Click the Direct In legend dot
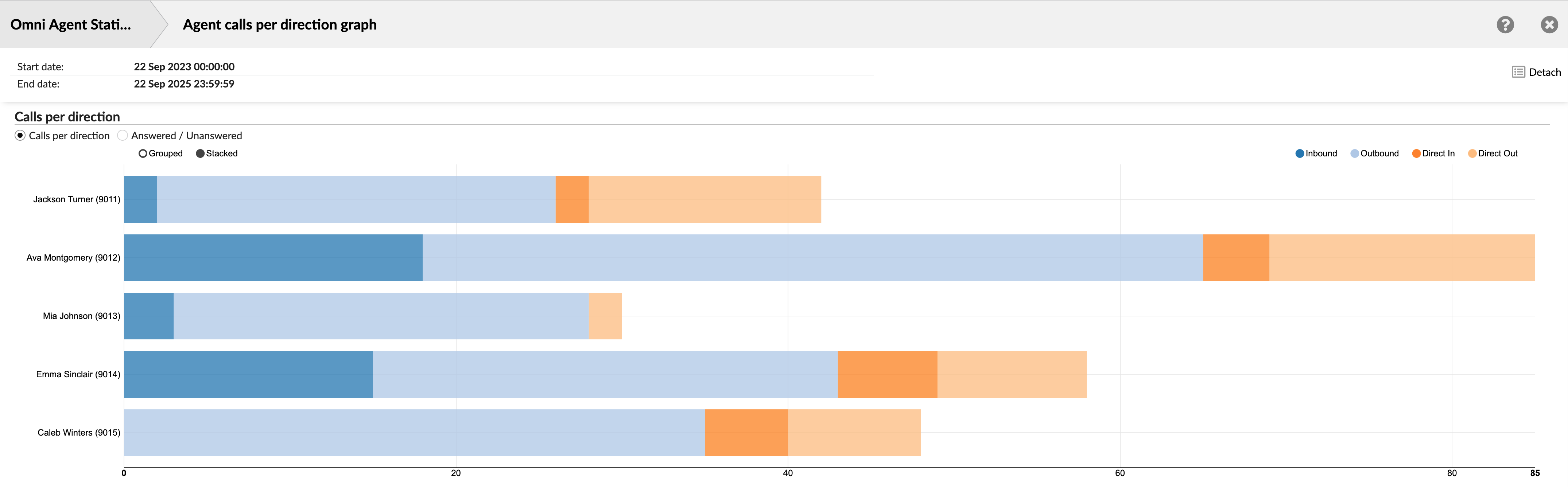The width and height of the screenshot is (1568, 487). pyautogui.click(x=1416, y=153)
